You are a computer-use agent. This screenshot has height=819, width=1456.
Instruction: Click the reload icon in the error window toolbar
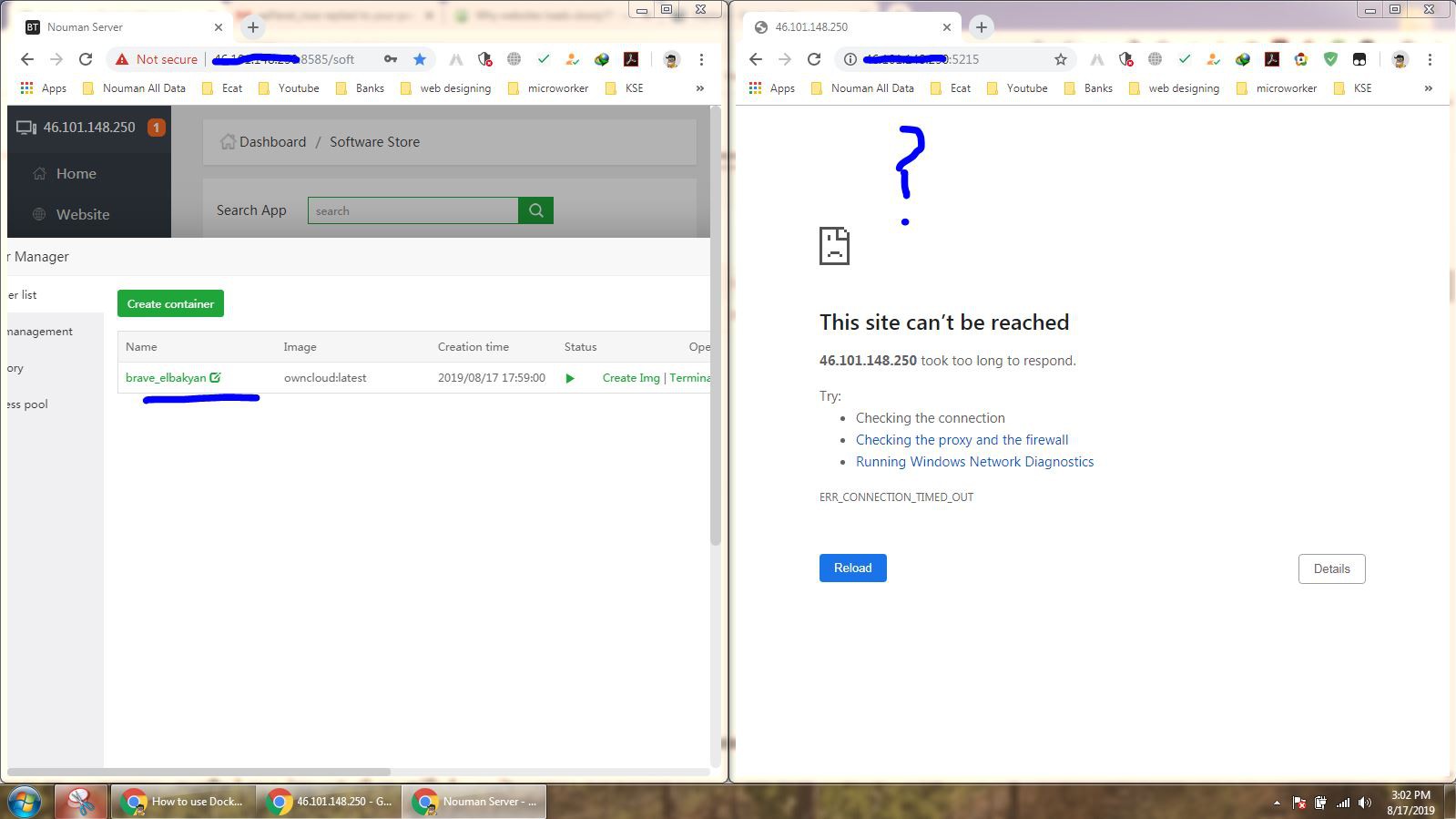tap(814, 59)
